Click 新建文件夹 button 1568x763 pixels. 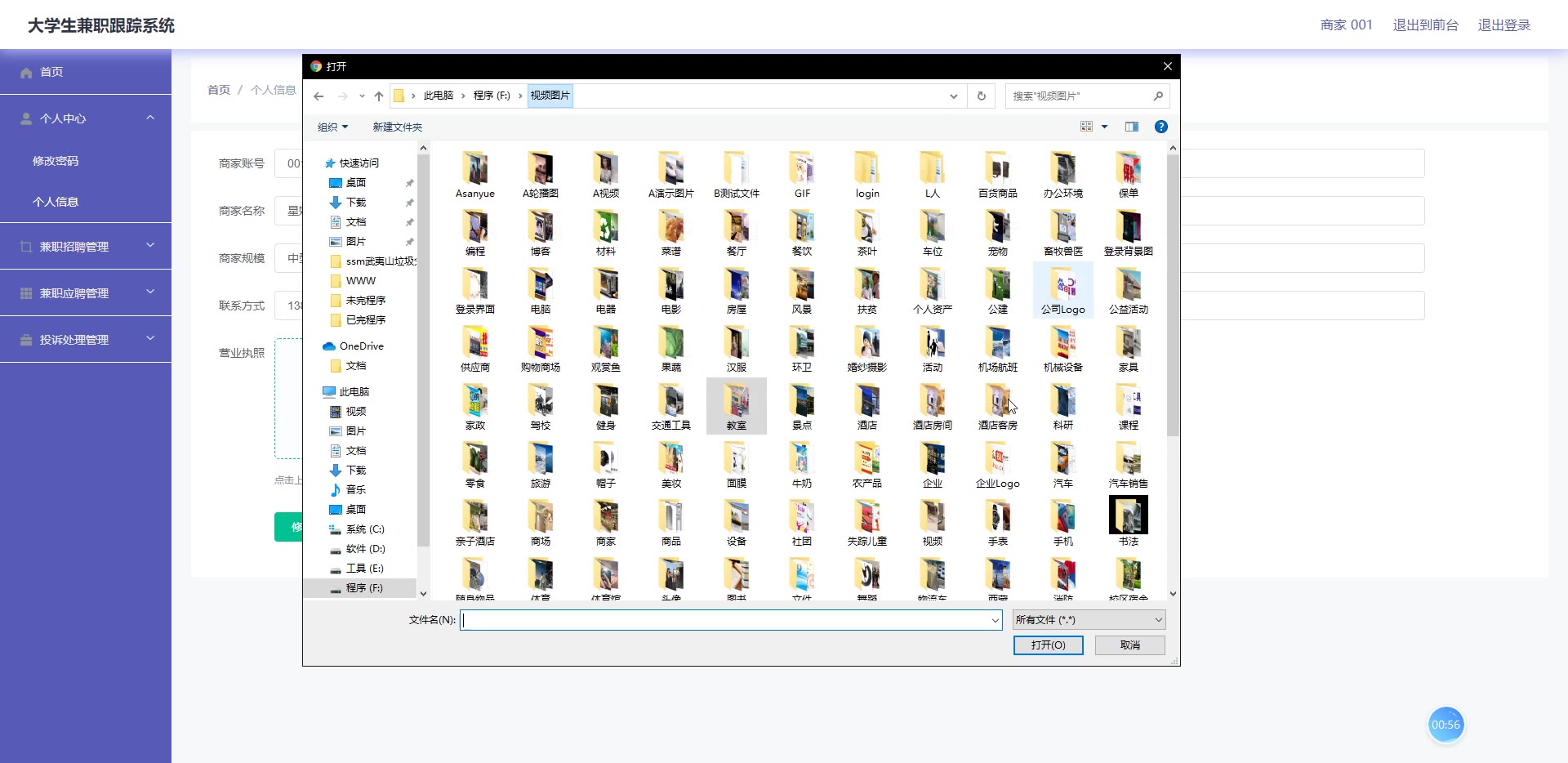(398, 127)
